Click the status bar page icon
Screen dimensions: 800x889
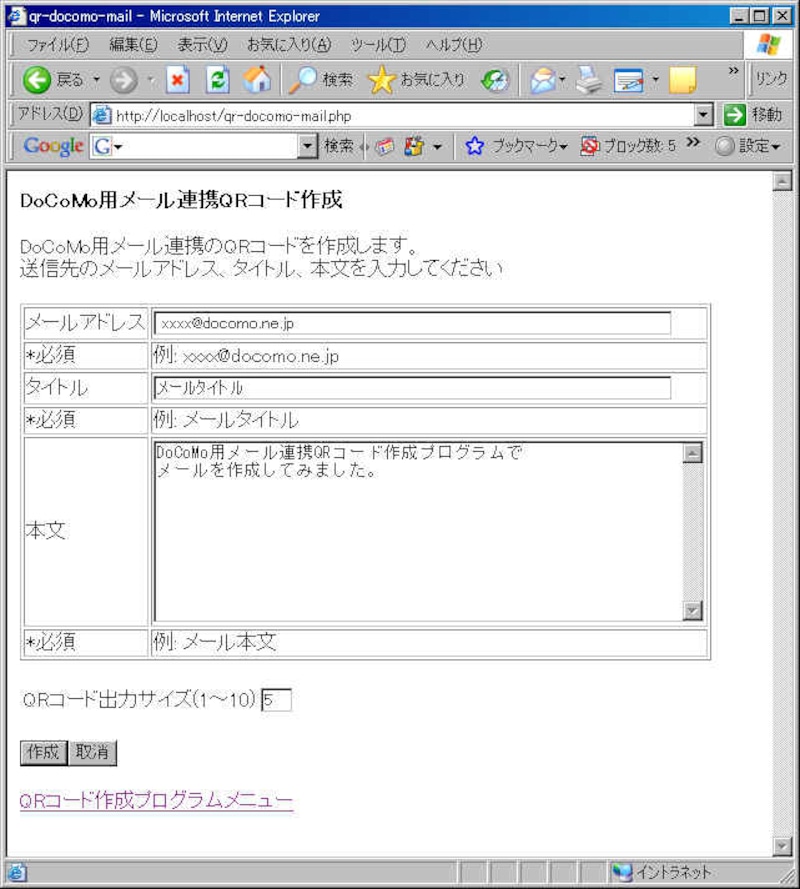pos(16,872)
